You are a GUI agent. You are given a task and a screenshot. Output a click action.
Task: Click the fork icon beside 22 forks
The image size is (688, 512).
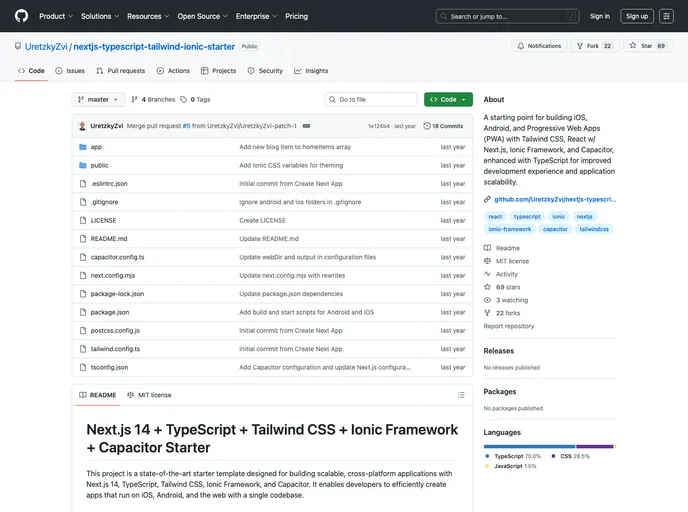pyautogui.click(x=487, y=313)
